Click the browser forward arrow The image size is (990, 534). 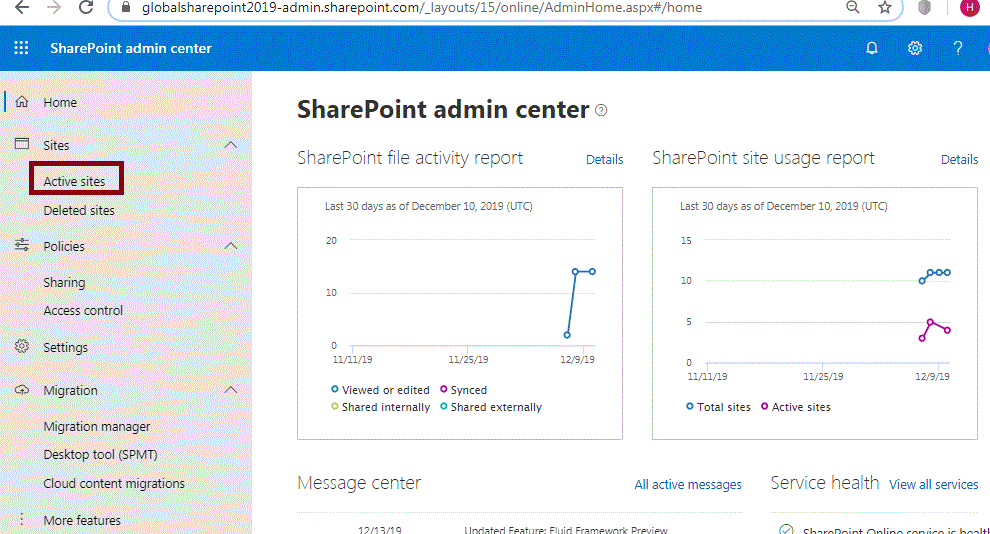click(x=54, y=8)
